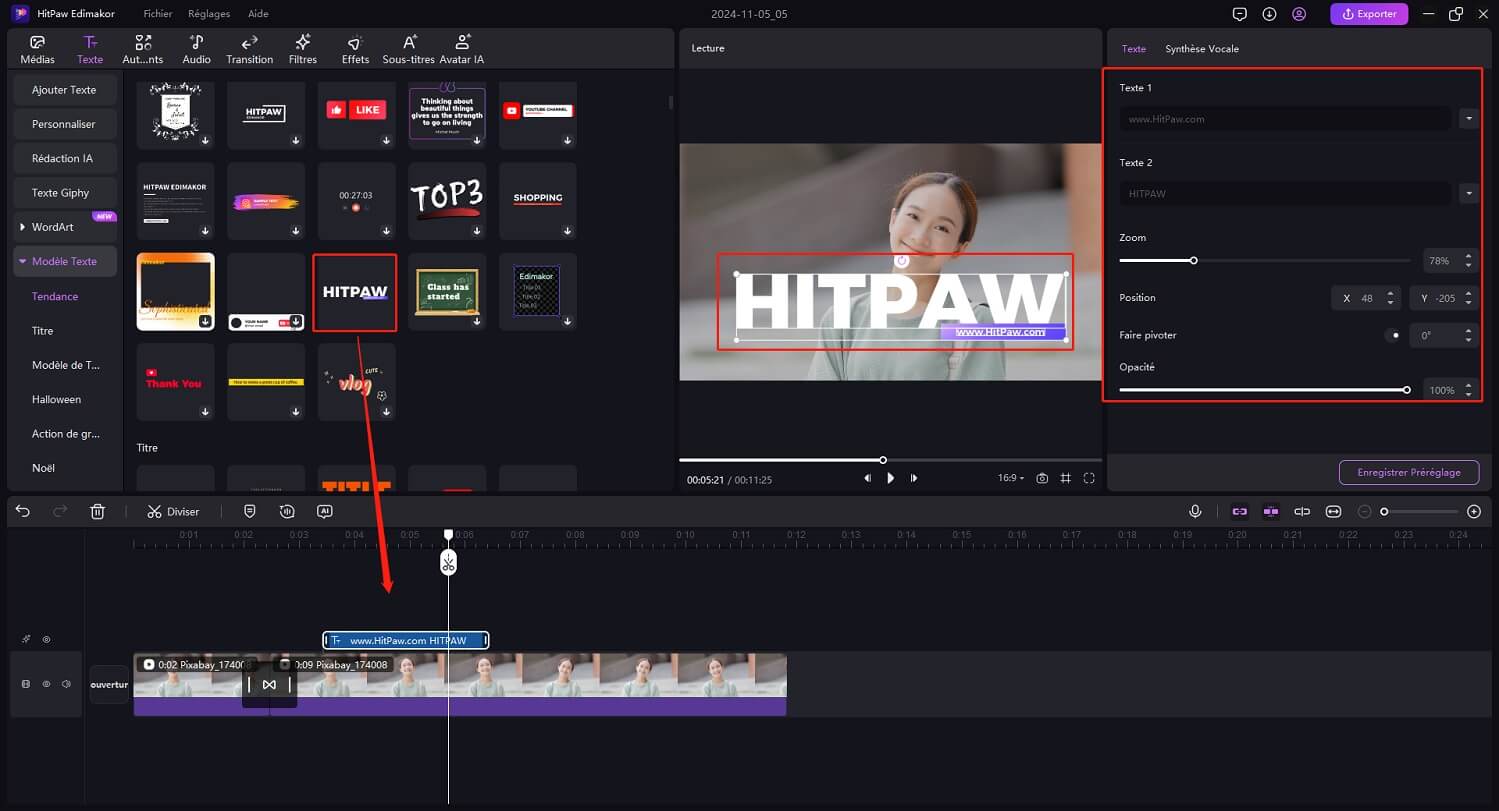Open the 16:9 aspect ratio dropdown

point(1011,478)
